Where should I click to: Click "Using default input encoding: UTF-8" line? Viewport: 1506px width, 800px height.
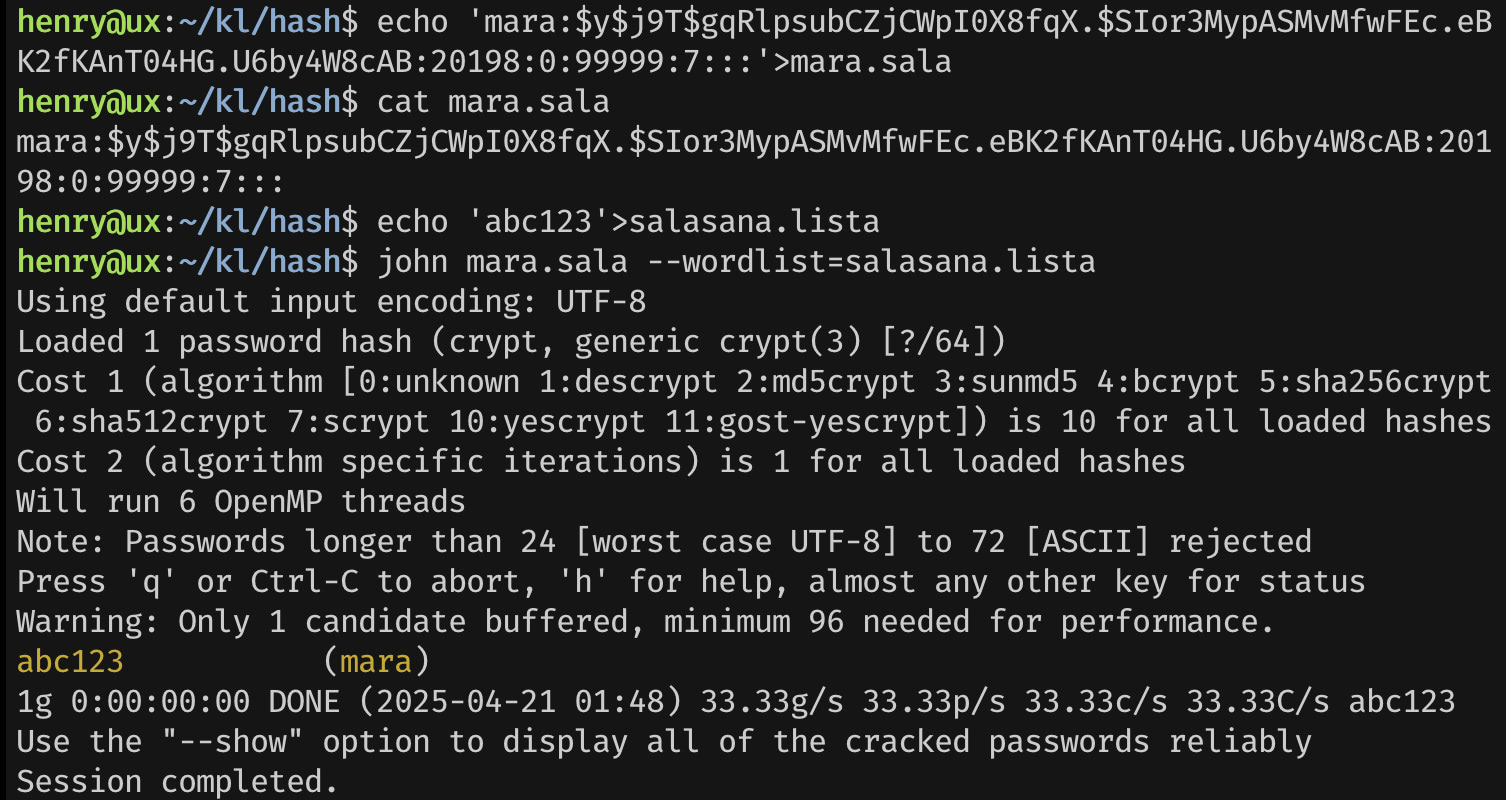point(331,302)
